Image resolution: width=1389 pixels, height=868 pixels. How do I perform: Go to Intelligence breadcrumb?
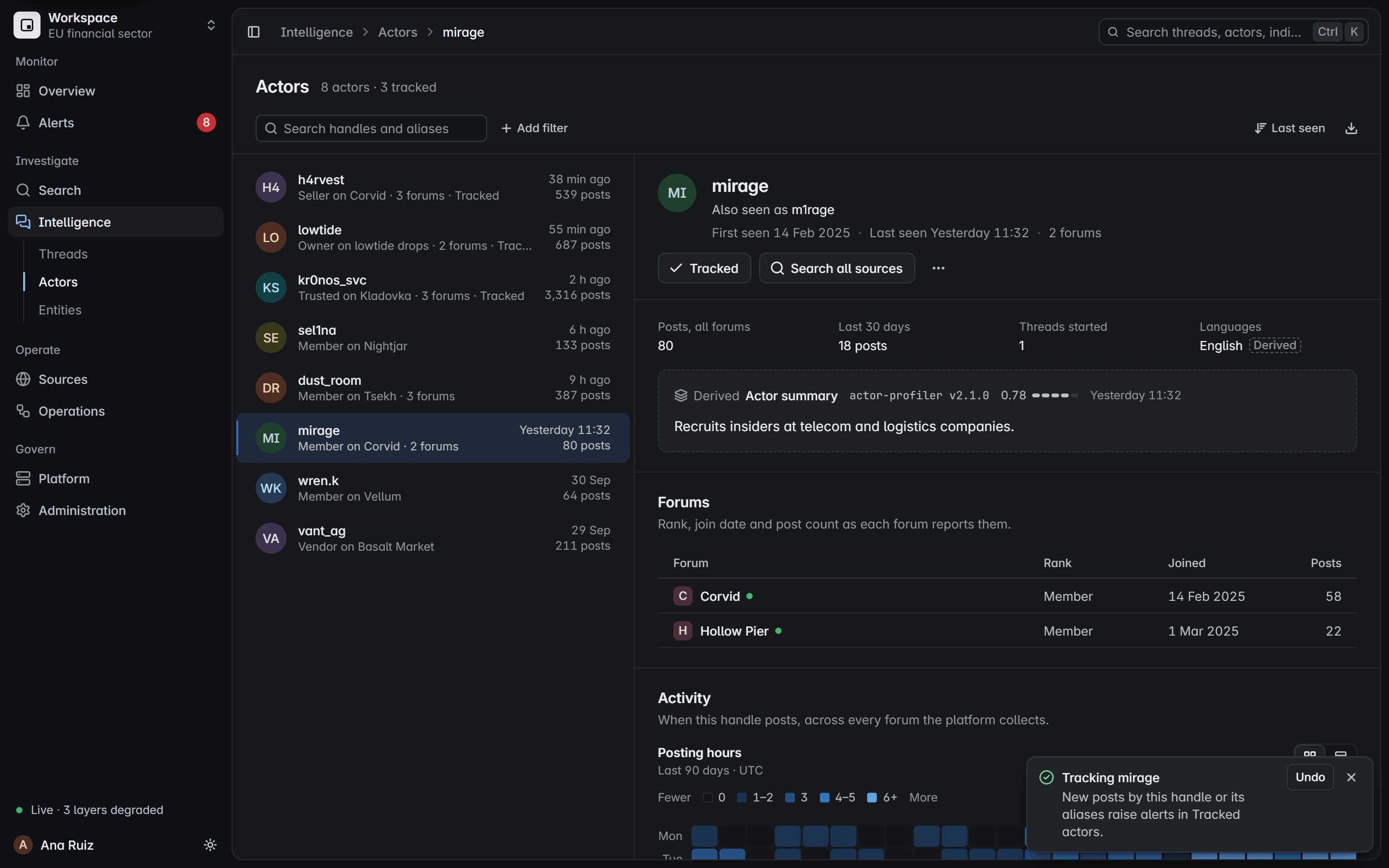click(x=316, y=32)
